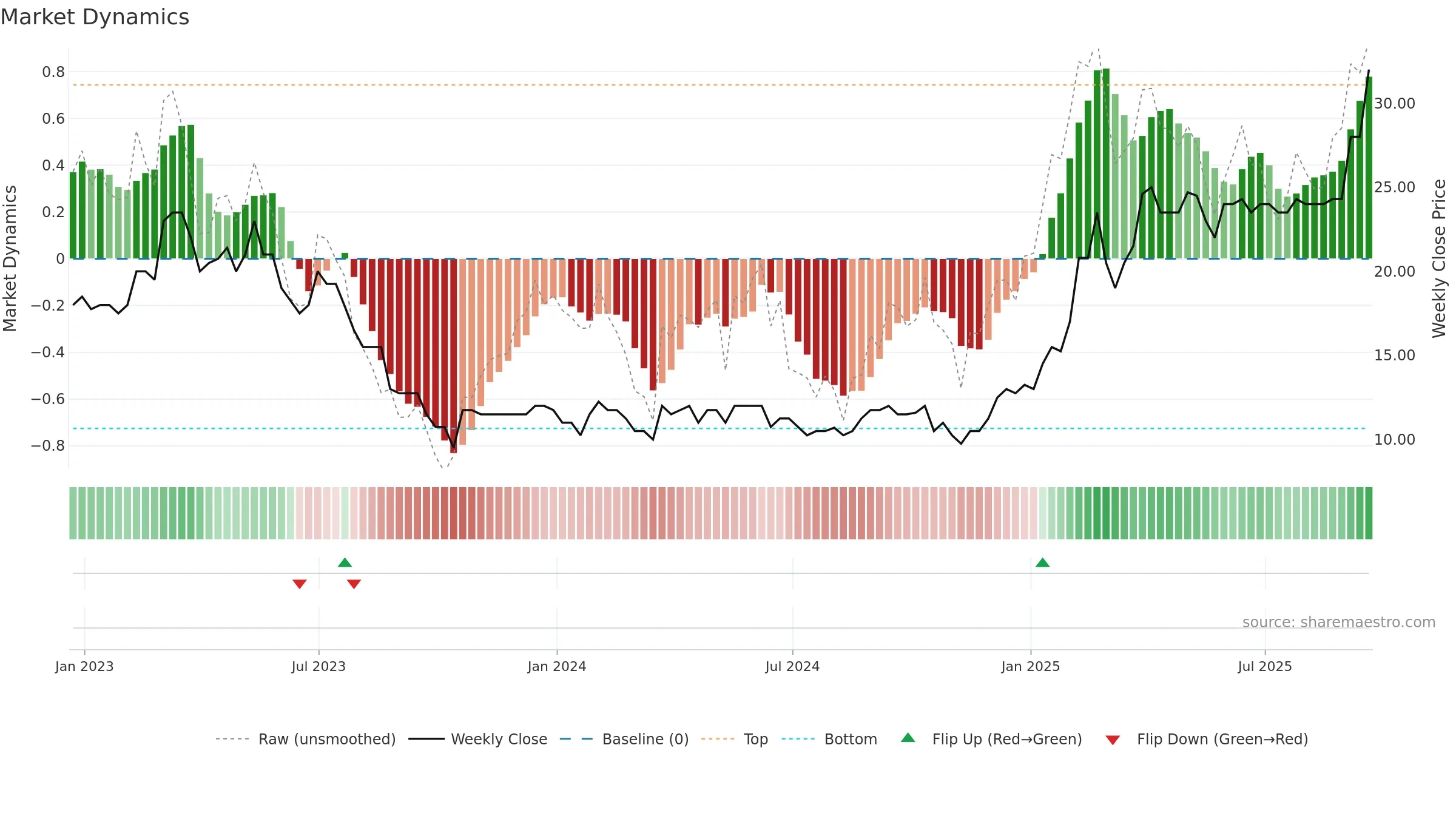This screenshot has height=819, width=1456.
Task: Click the grey dashed raw line sample in the legend
Action: pyautogui.click(x=232, y=739)
